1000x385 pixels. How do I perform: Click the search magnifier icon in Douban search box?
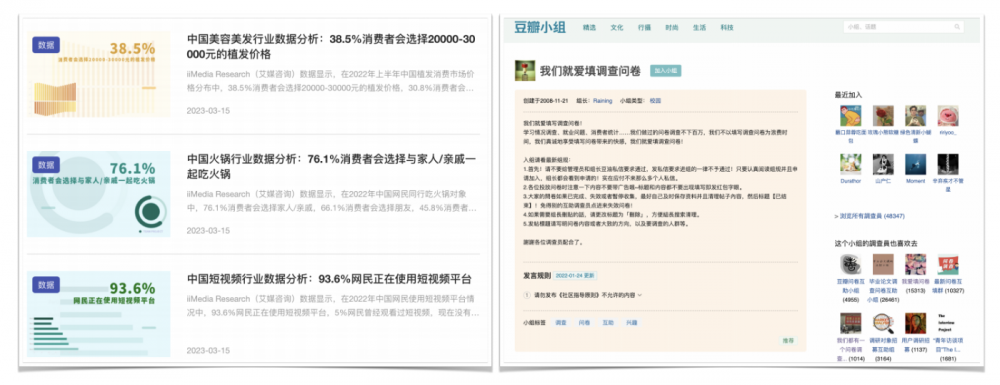tap(957, 27)
